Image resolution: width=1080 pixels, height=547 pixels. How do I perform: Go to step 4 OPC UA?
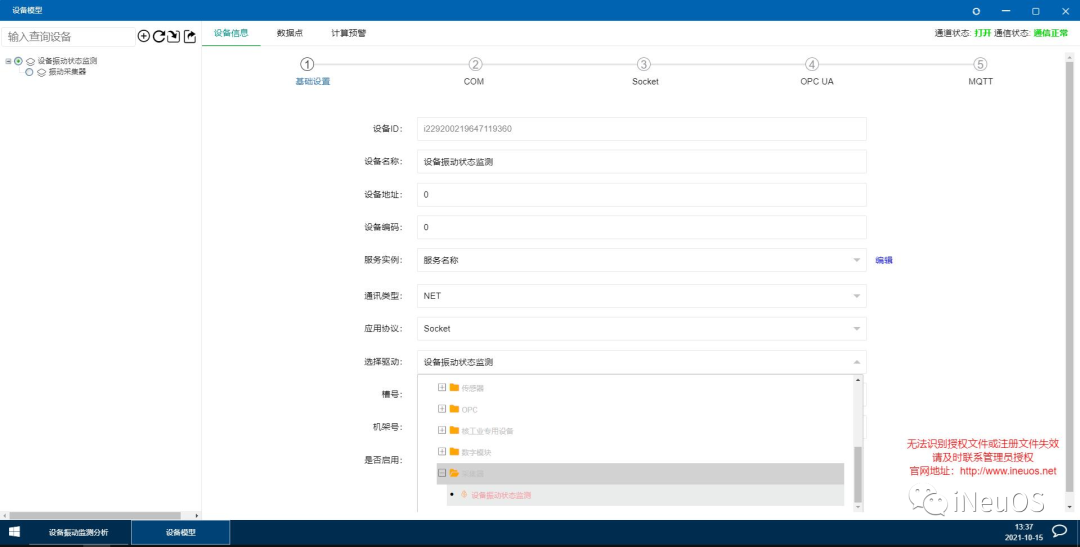coord(812,65)
